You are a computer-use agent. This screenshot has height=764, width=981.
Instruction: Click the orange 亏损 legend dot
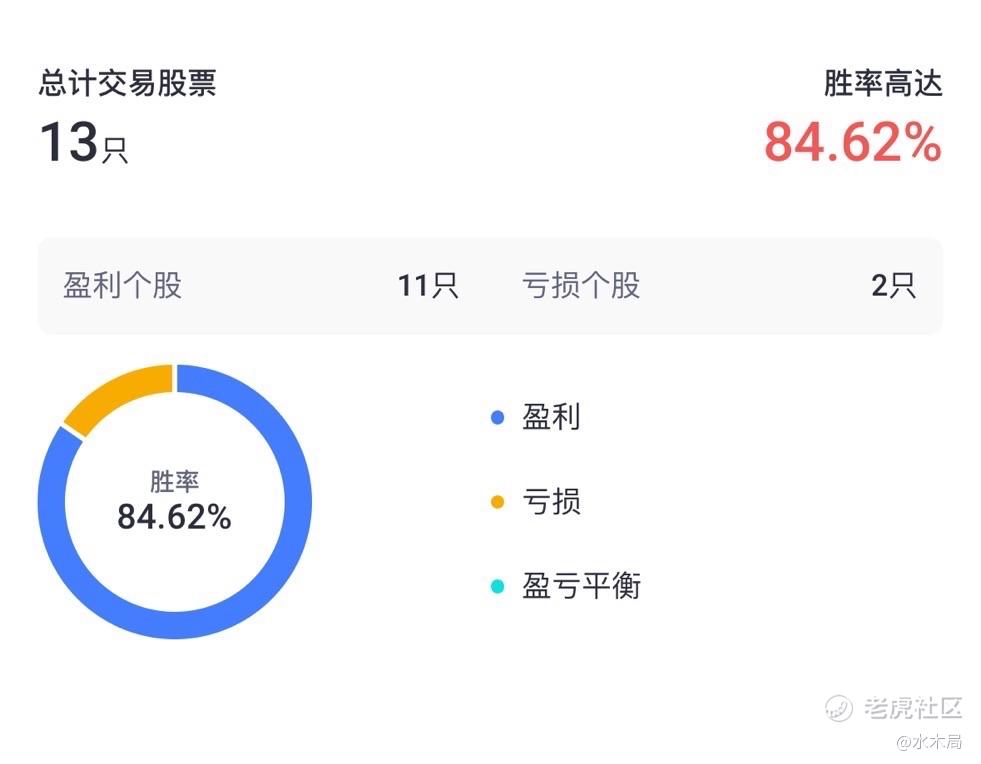(x=497, y=502)
